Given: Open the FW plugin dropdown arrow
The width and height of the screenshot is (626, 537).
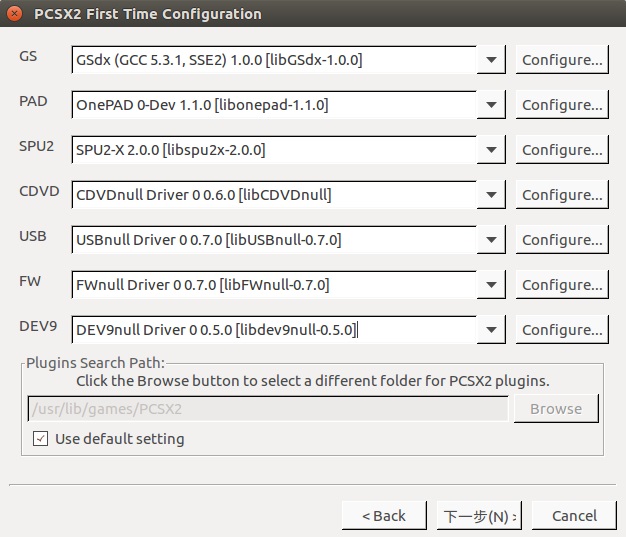Looking at the screenshot, I should 491,285.
